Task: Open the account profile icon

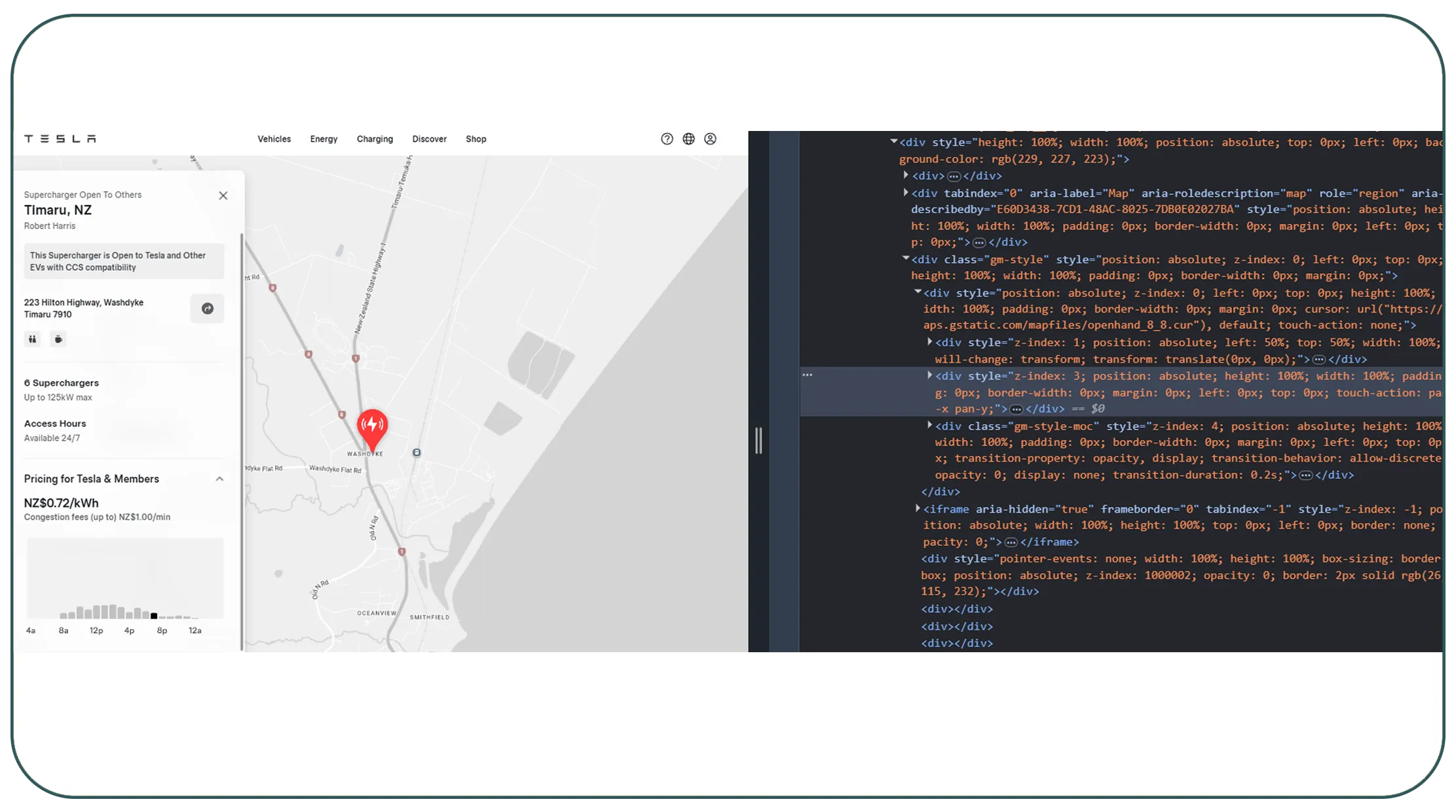Action: pos(710,138)
